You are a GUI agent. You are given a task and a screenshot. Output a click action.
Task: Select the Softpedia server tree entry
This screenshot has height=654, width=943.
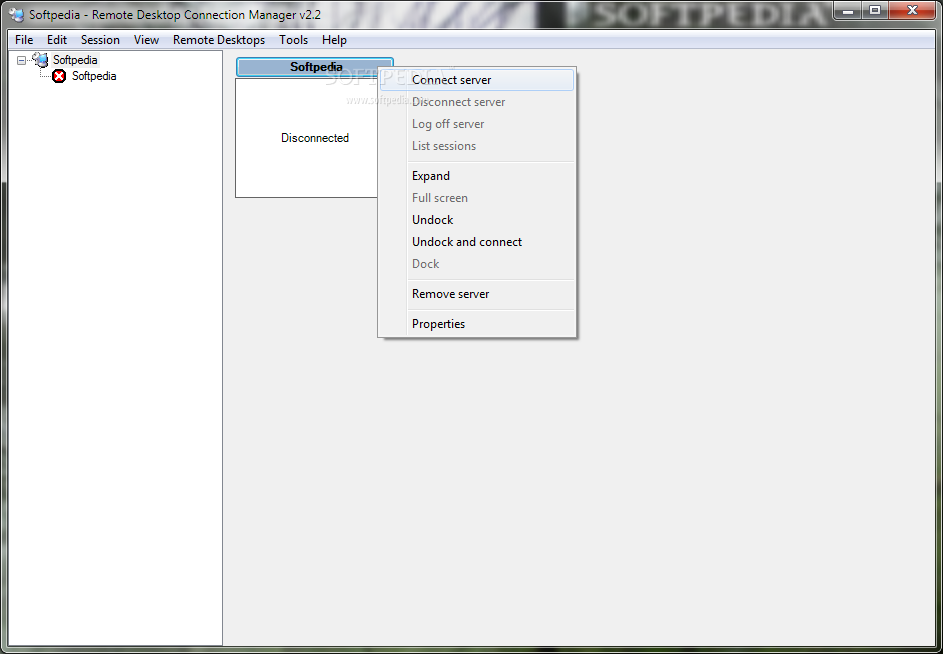tap(94, 76)
